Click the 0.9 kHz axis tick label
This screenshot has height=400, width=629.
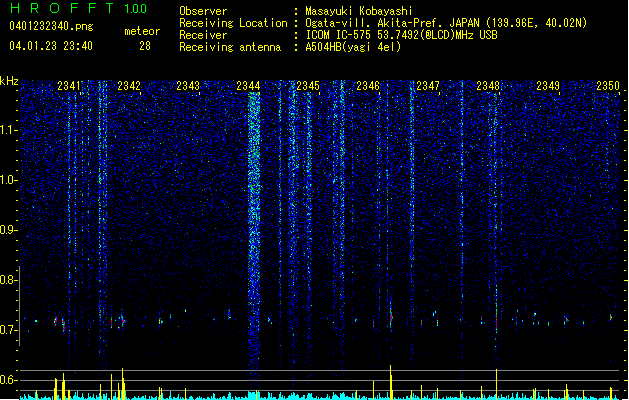8,230
